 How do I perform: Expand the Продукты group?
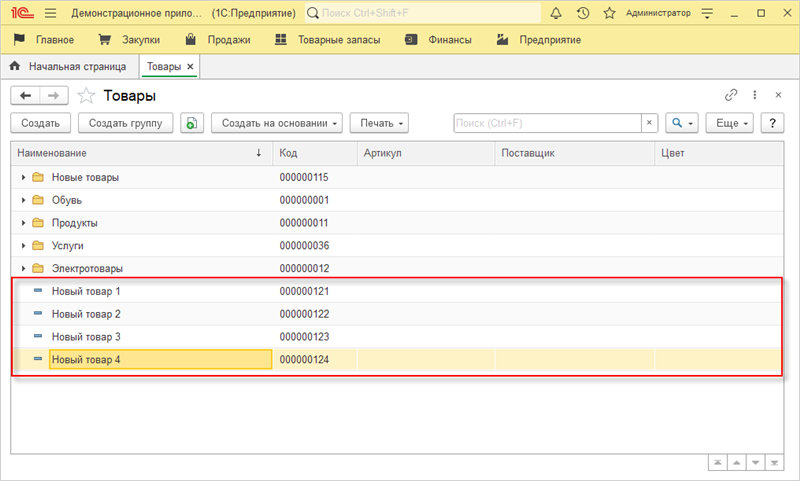click(x=23, y=222)
